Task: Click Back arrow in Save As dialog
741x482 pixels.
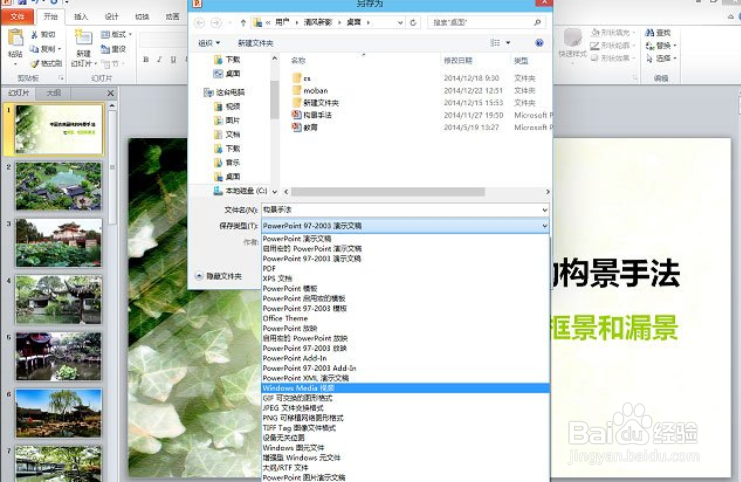Action: click(x=200, y=23)
